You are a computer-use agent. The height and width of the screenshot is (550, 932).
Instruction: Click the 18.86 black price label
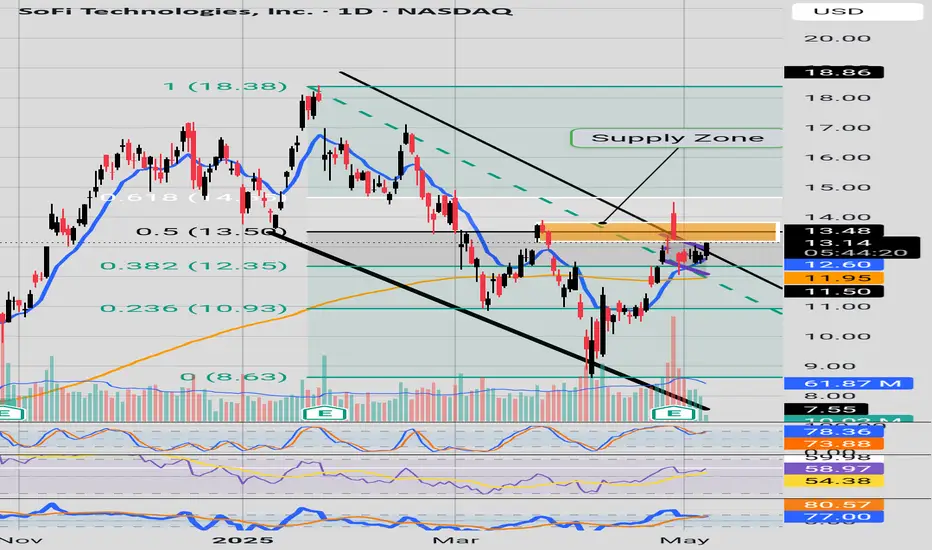click(834, 73)
